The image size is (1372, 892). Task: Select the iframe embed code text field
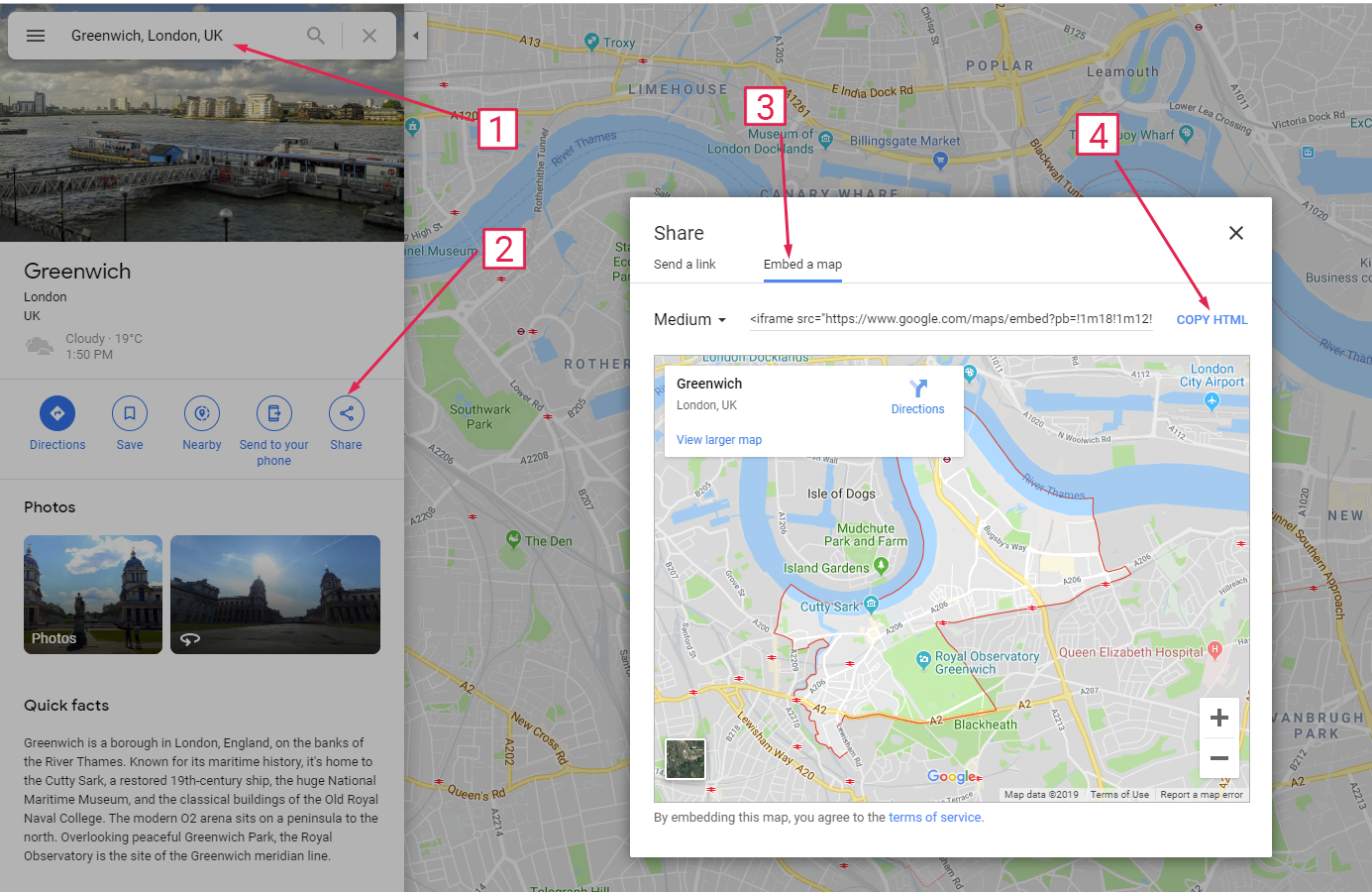951,319
